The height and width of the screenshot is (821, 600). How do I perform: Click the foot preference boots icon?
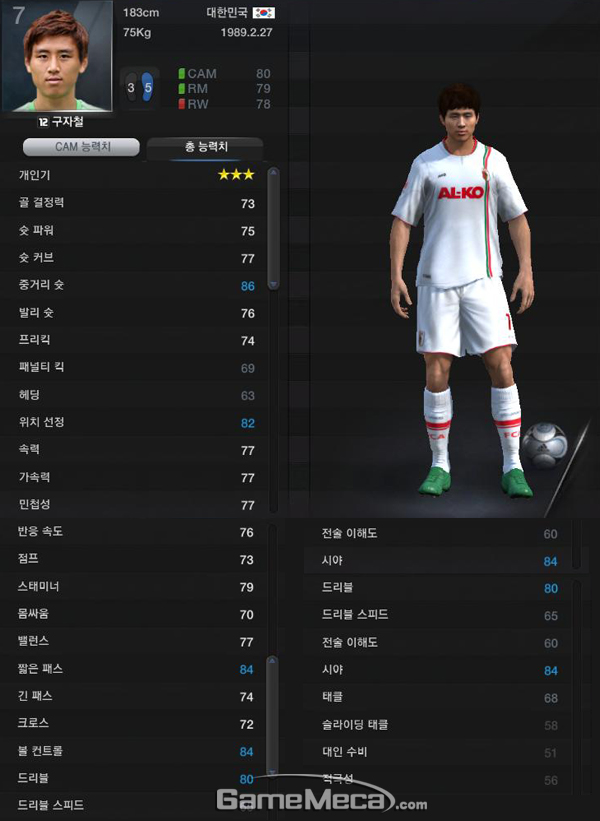click(139, 88)
